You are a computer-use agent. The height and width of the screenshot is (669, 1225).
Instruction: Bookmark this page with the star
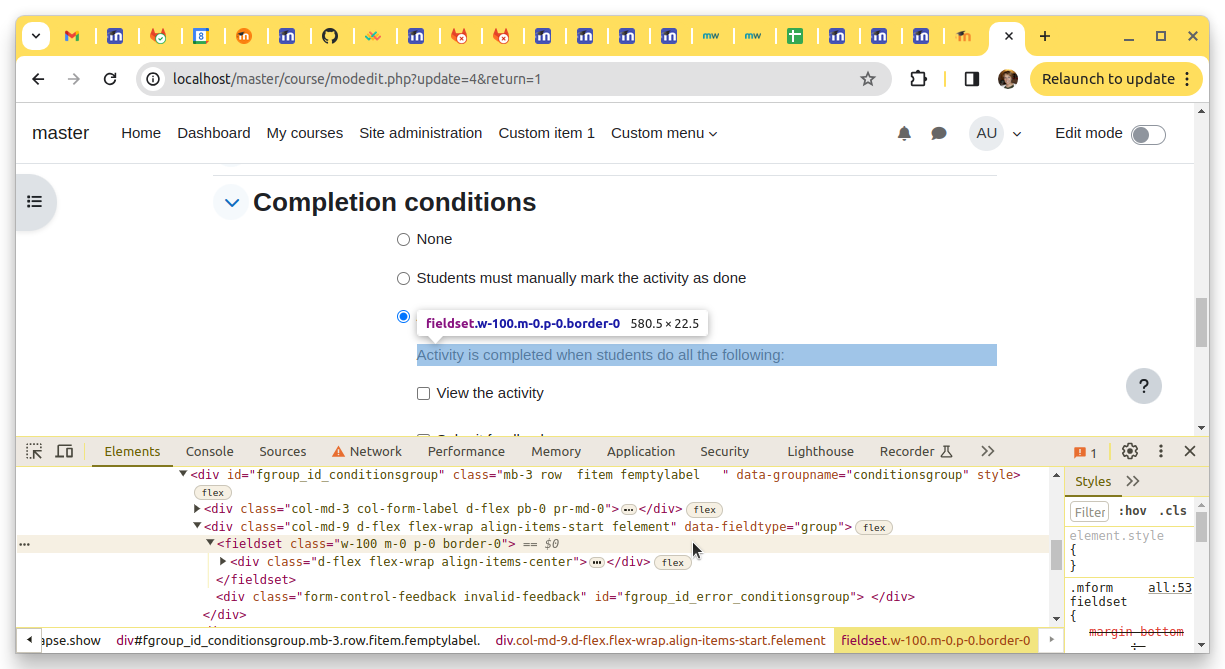point(868,79)
